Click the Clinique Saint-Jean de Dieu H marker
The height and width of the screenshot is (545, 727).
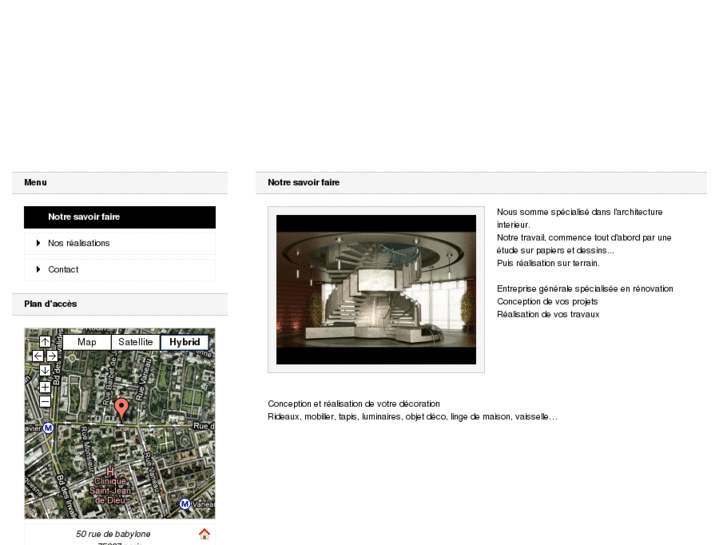point(110,472)
